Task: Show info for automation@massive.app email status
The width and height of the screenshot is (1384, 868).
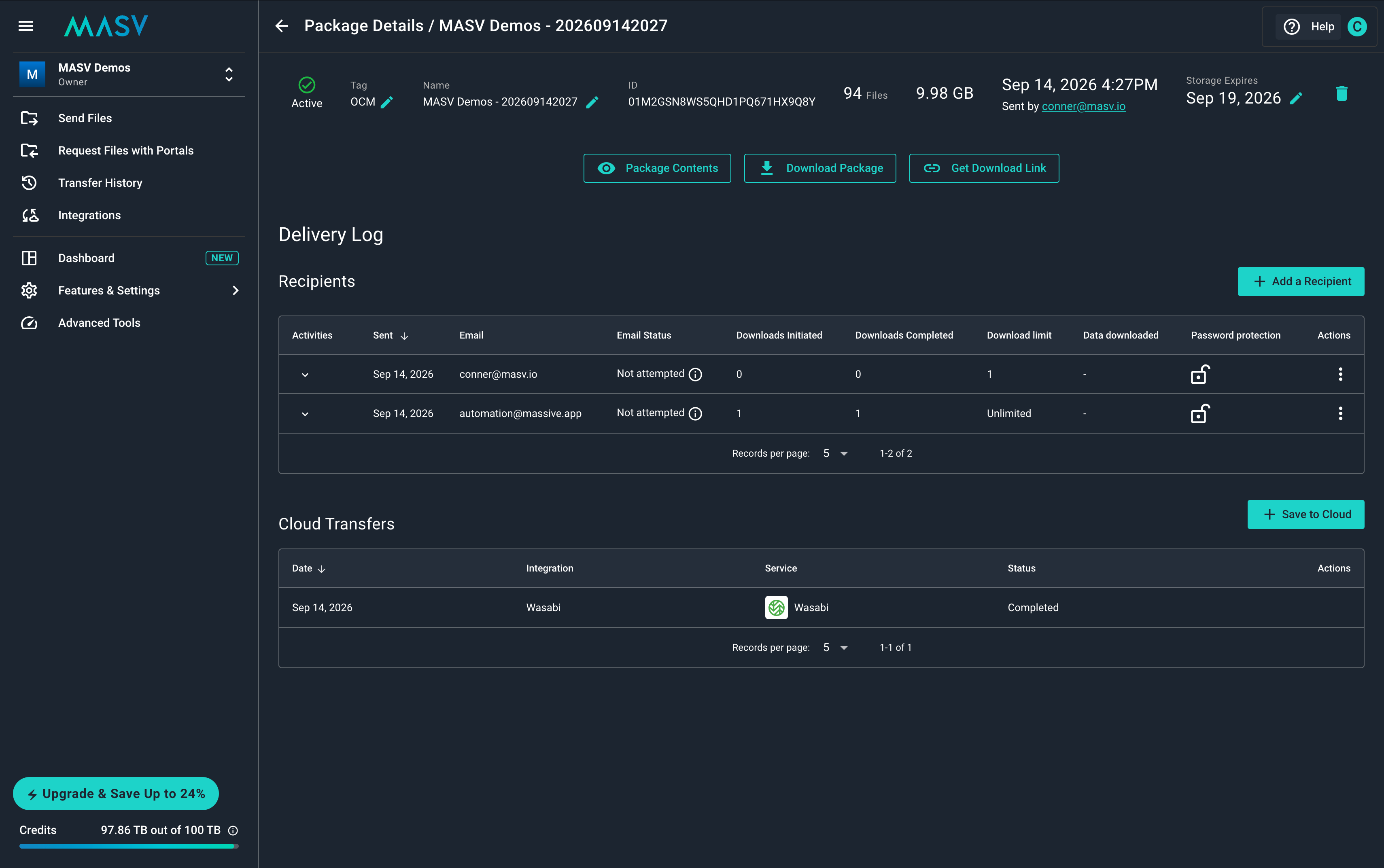Action: (696, 414)
